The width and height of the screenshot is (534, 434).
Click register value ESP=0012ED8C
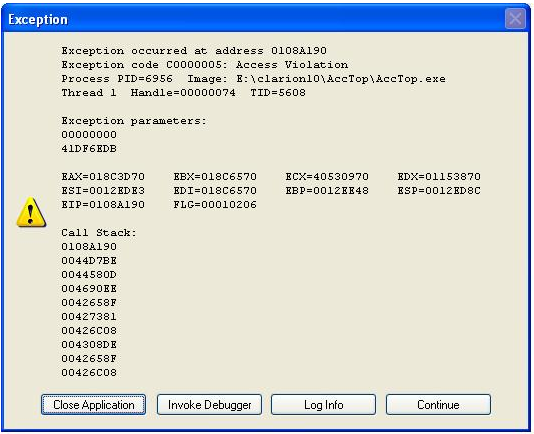tap(439, 190)
